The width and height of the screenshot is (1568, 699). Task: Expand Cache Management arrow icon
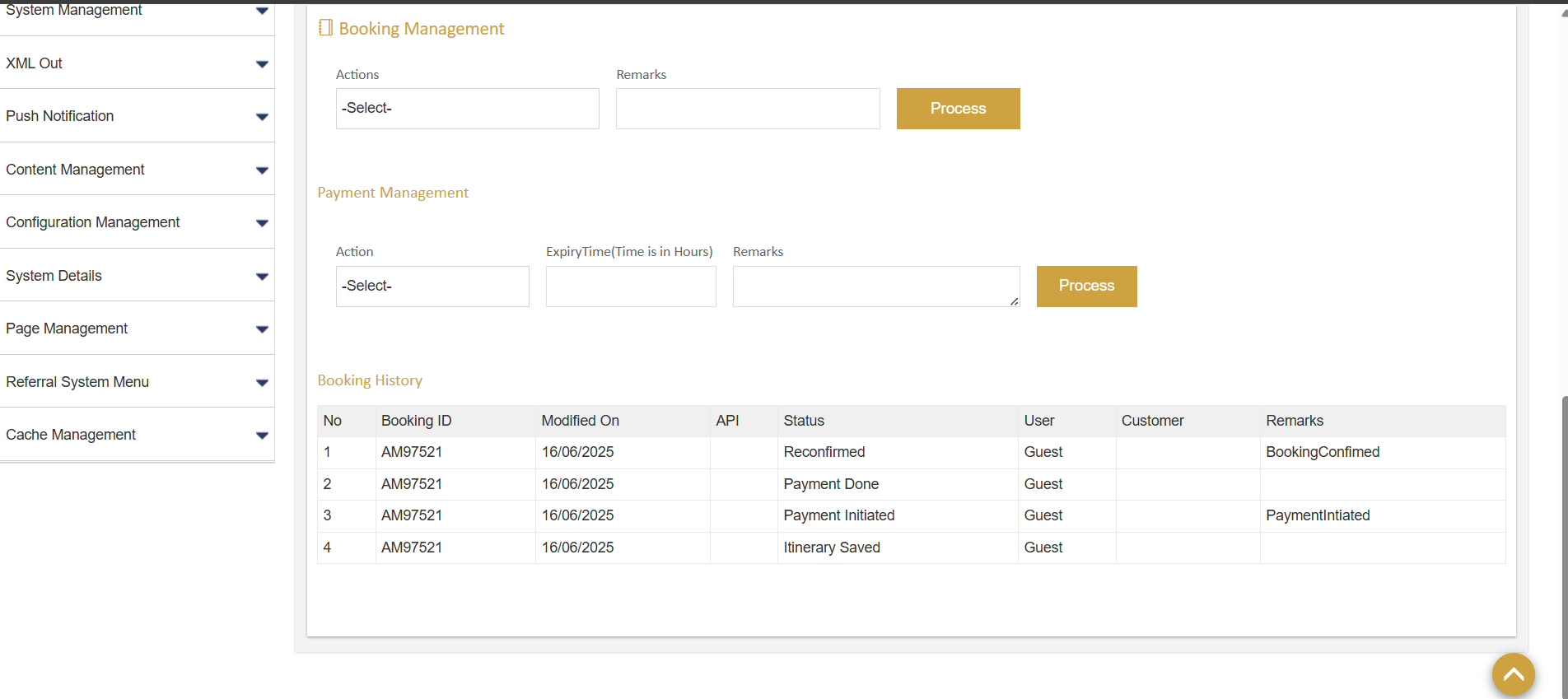[x=262, y=436]
